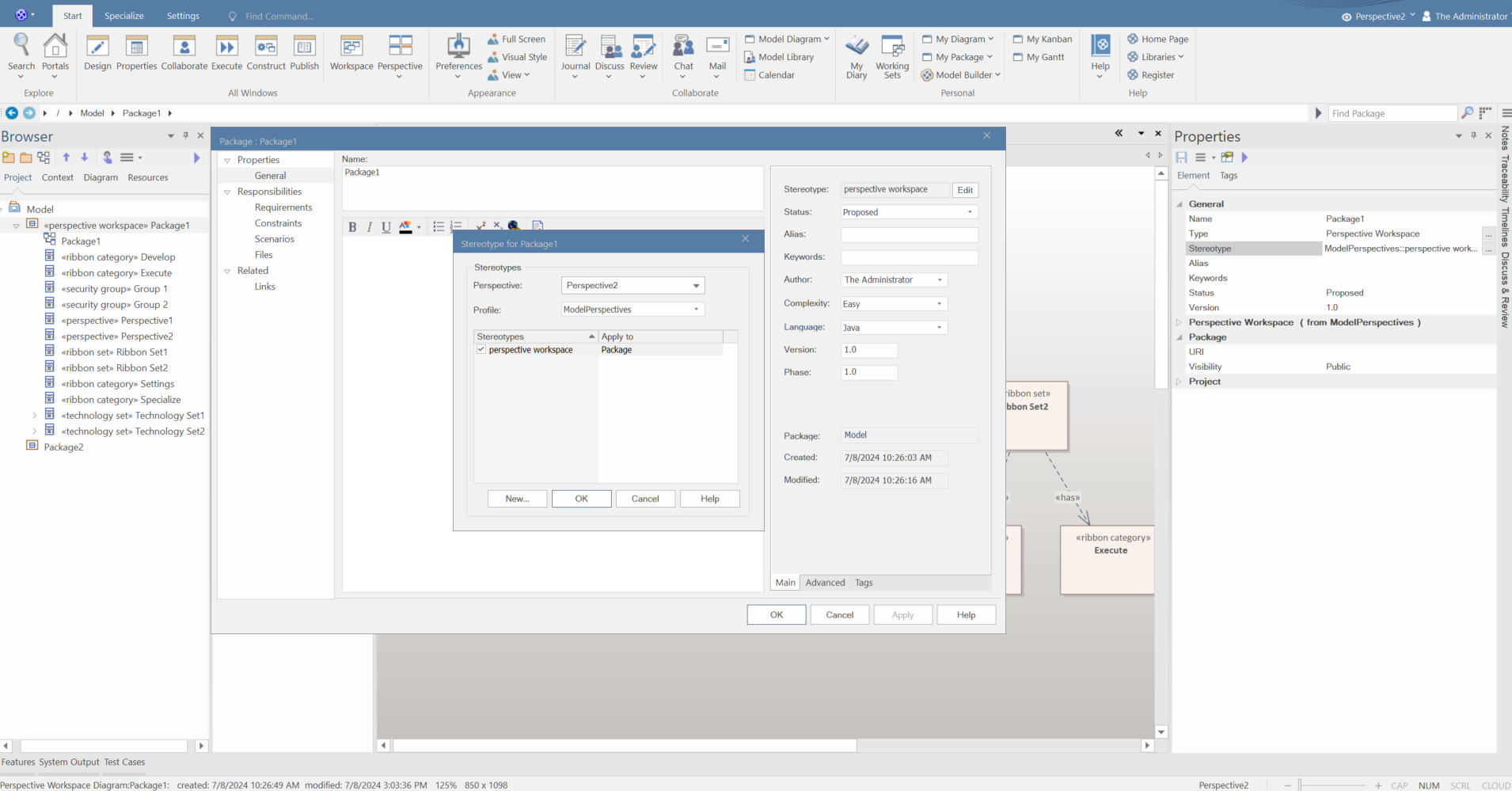This screenshot has height=791, width=1512.
Task: Click the Find Package search field
Action: (x=1392, y=113)
